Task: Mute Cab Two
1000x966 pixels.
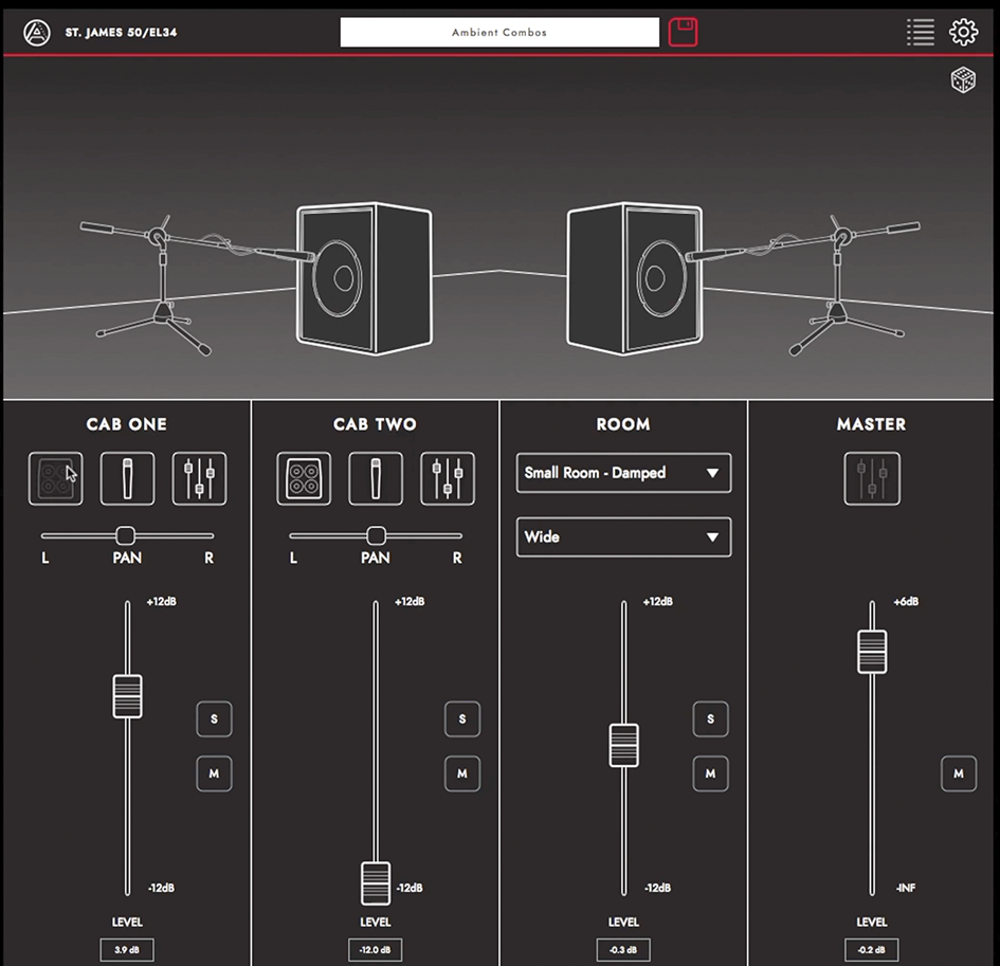Action: coord(462,773)
